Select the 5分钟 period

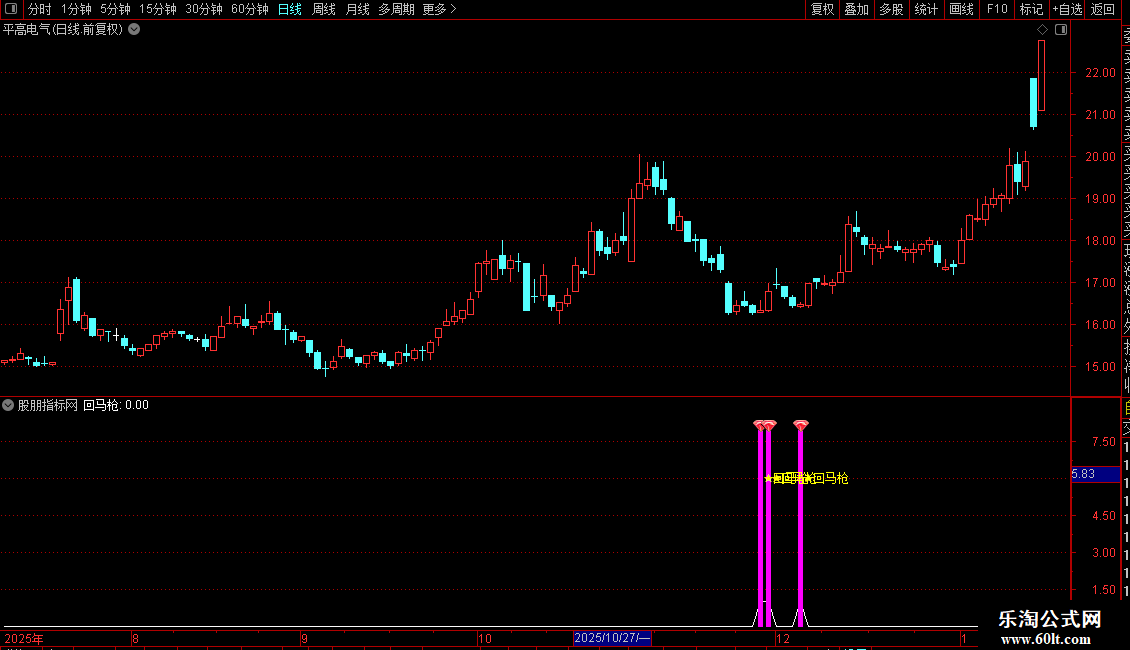point(115,9)
